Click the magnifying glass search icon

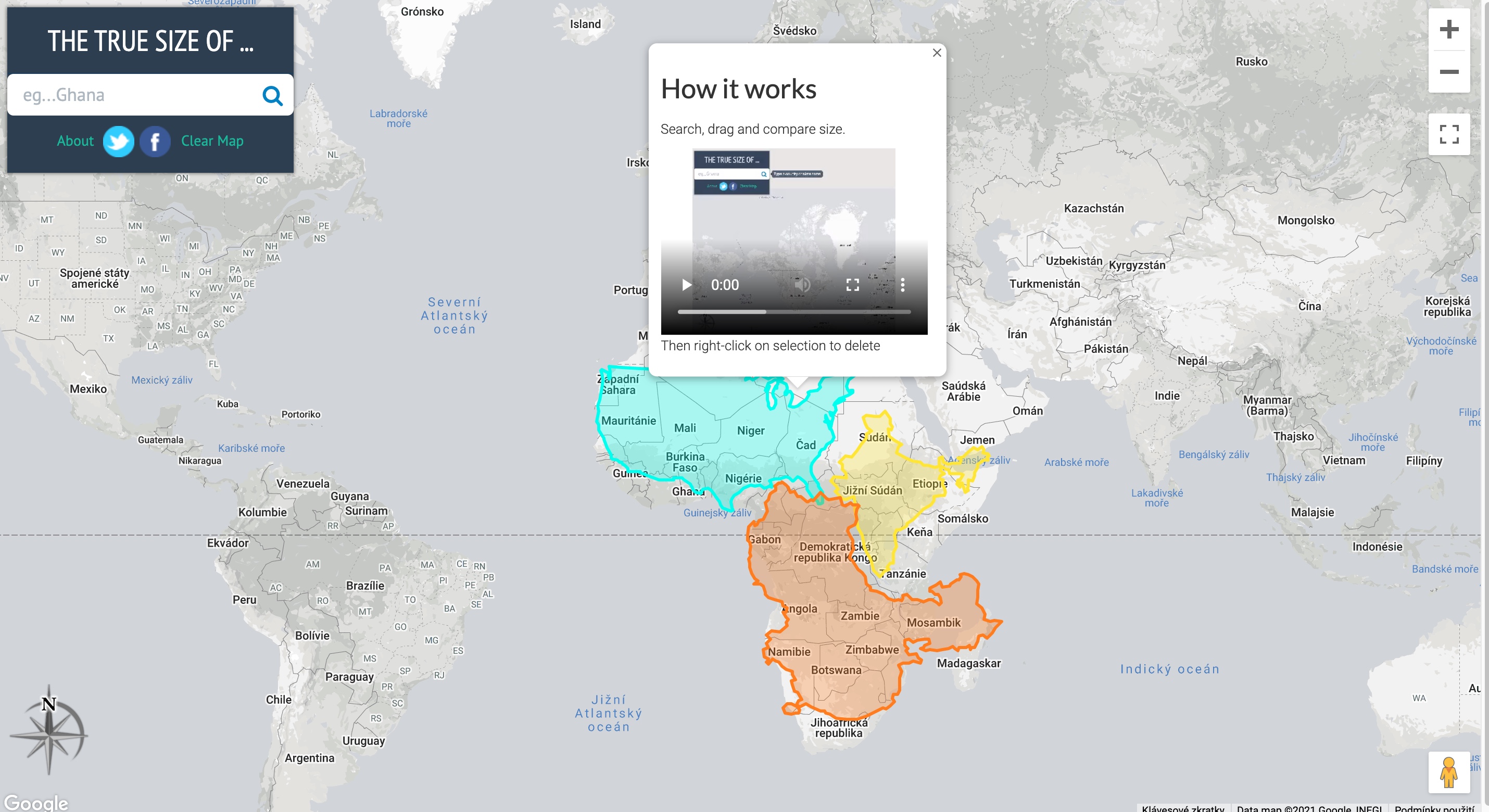(x=272, y=95)
